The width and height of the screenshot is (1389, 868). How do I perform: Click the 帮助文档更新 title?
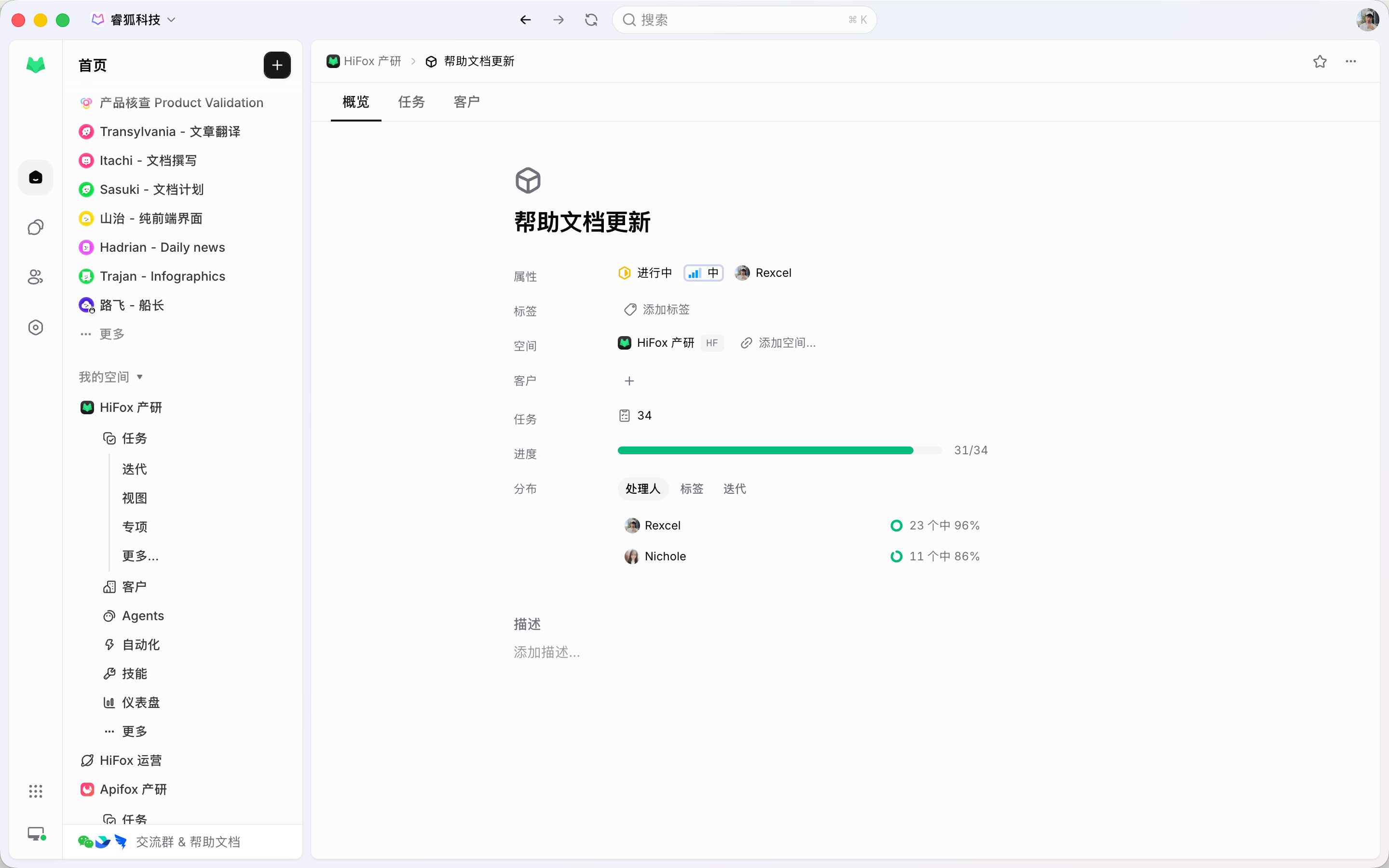tap(582, 222)
